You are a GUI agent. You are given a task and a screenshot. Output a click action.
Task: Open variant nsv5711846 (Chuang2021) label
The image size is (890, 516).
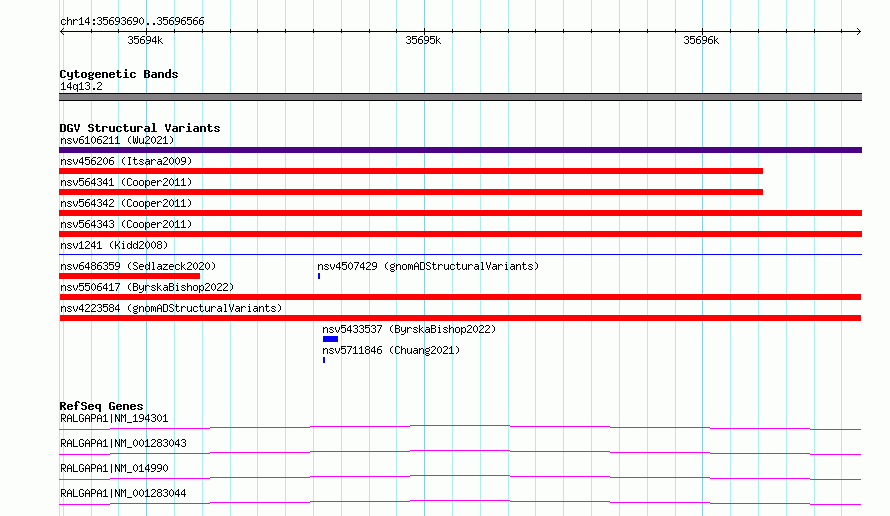coord(391,350)
